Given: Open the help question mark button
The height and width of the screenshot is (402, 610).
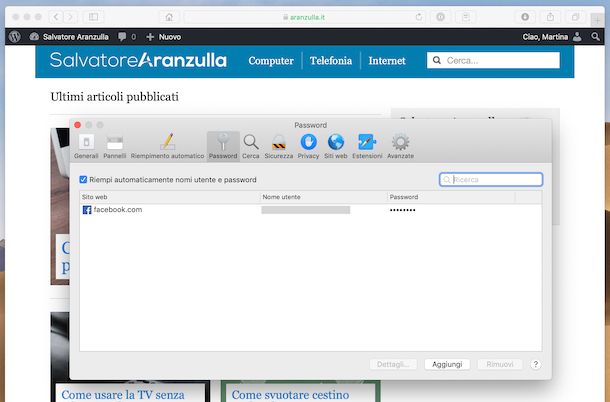Looking at the screenshot, I should pos(536,364).
